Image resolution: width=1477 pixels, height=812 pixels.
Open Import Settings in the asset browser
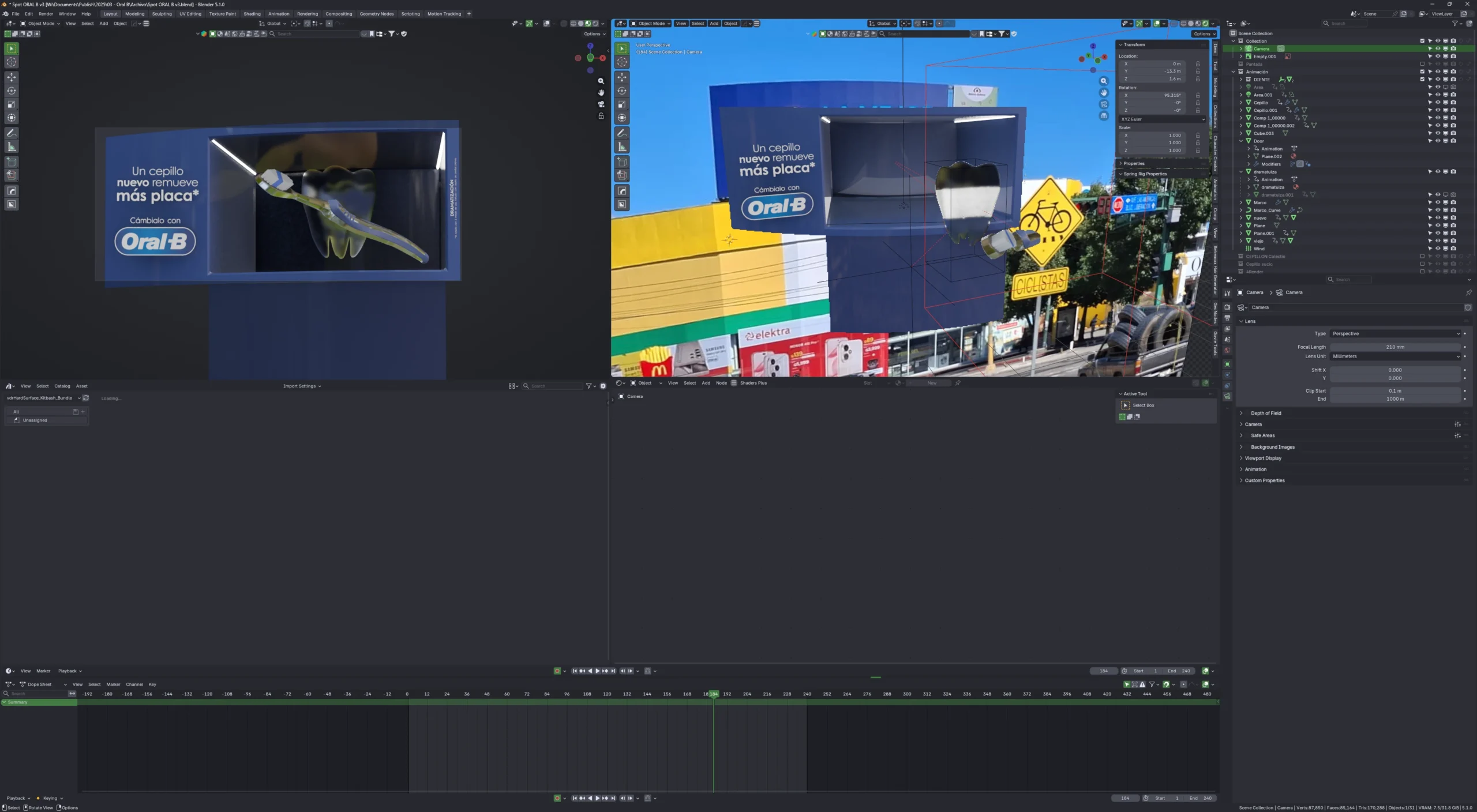pos(302,386)
